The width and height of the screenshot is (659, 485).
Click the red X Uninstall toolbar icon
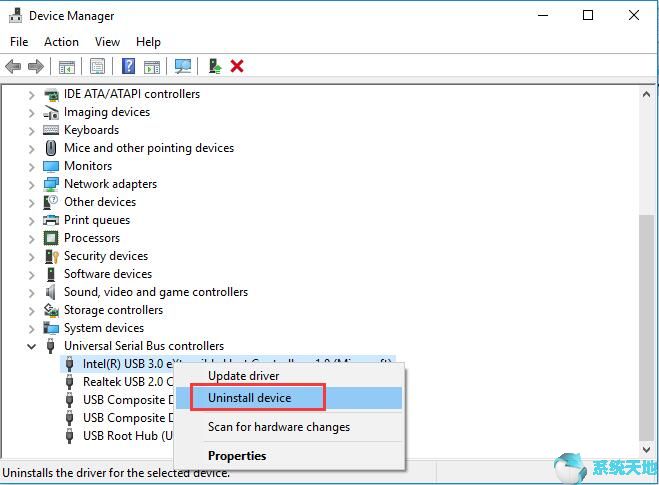tap(237, 66)
